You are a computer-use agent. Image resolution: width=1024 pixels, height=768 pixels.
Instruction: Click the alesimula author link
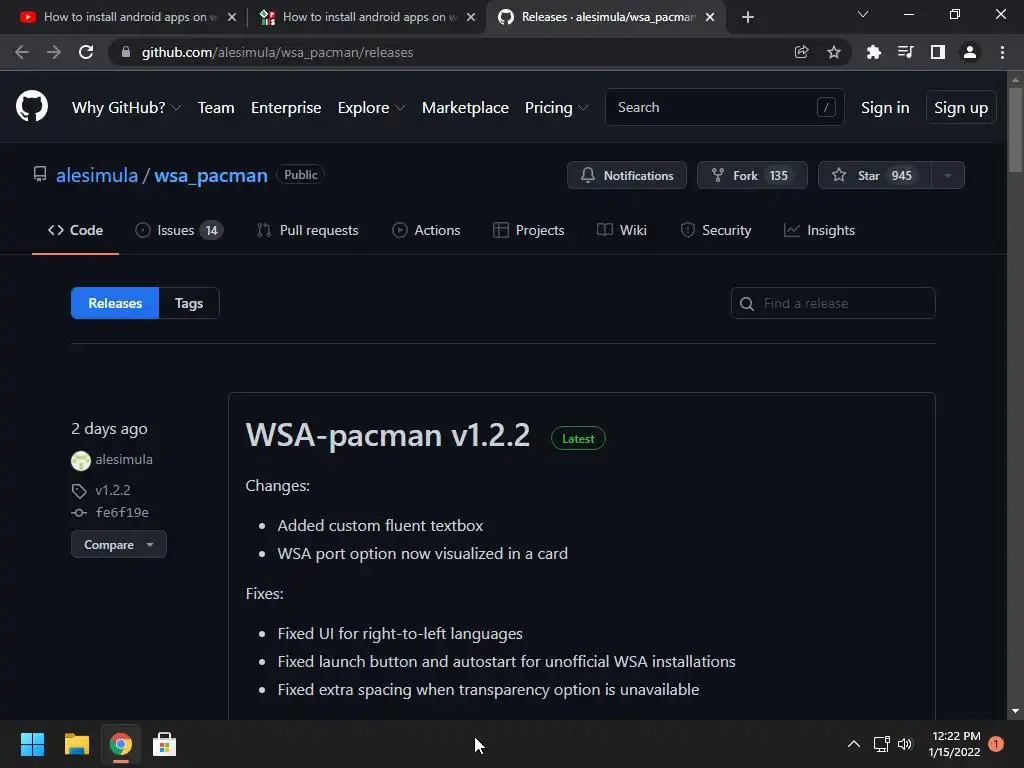[x=124, y=459]
